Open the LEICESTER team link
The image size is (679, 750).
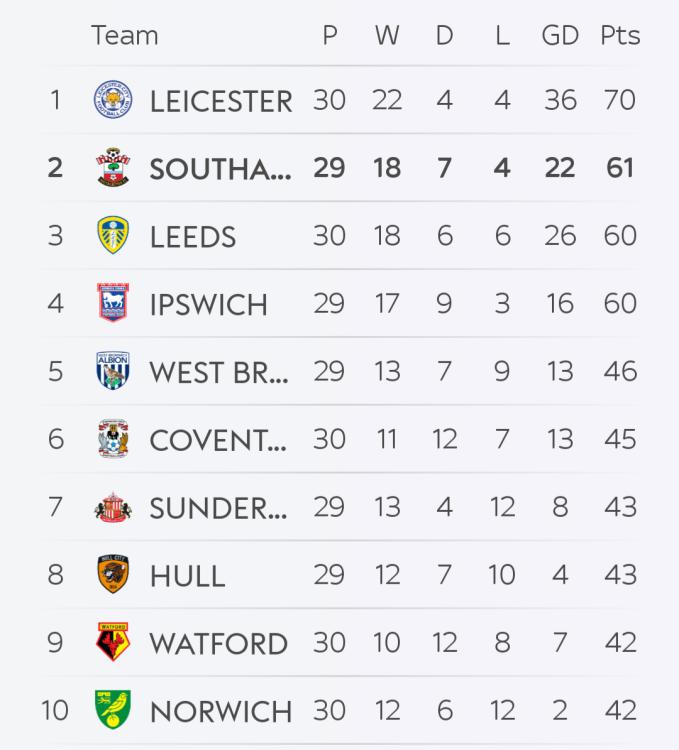point(221,101)
